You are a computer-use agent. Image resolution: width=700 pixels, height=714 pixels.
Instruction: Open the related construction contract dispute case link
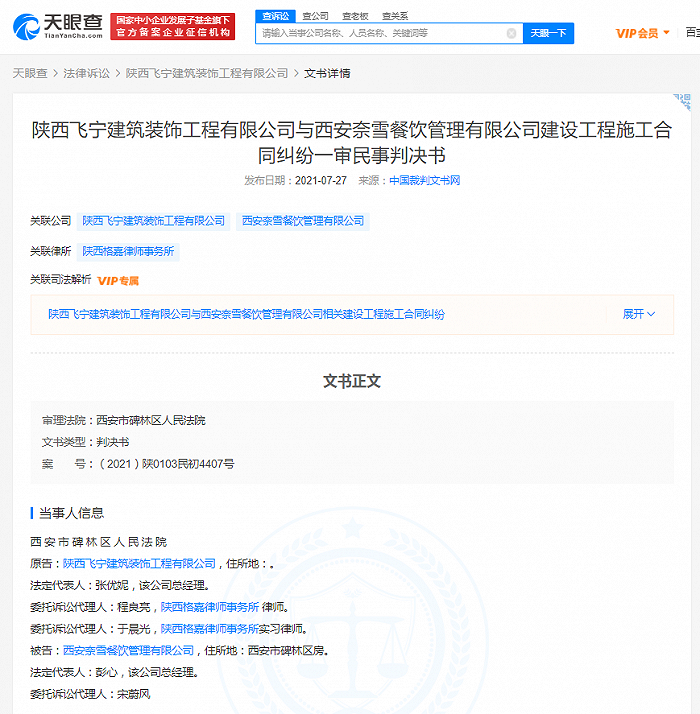click(246, 314)
